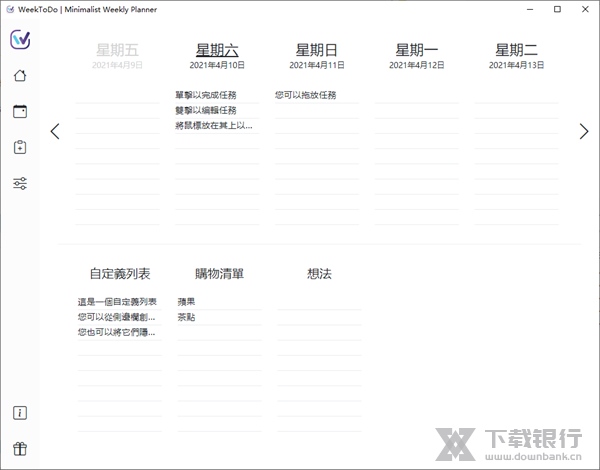Click task 您可以拖放任務
The image size is (600, 470).
point(305,95)
